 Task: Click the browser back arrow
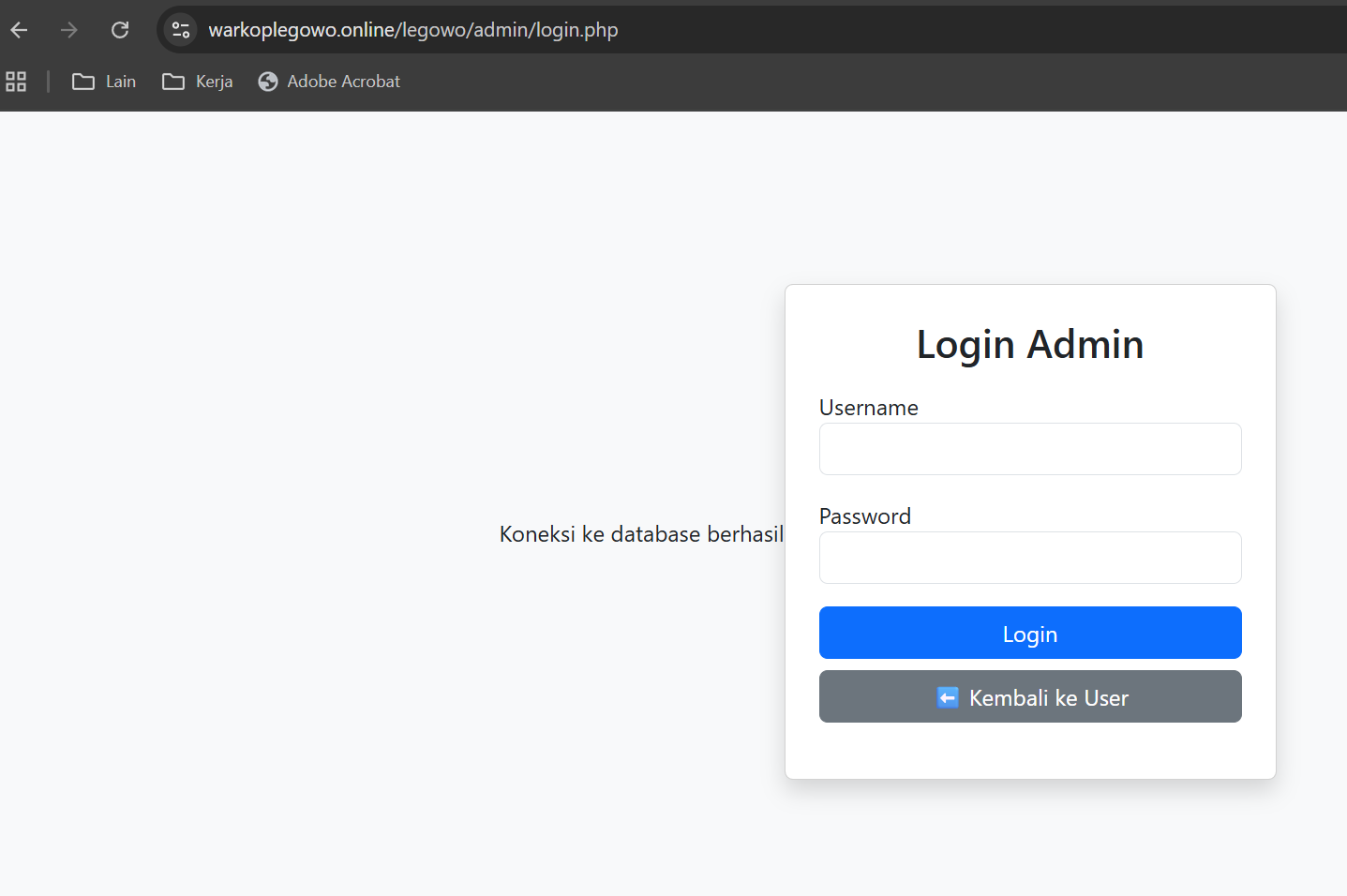coord(20,30)
